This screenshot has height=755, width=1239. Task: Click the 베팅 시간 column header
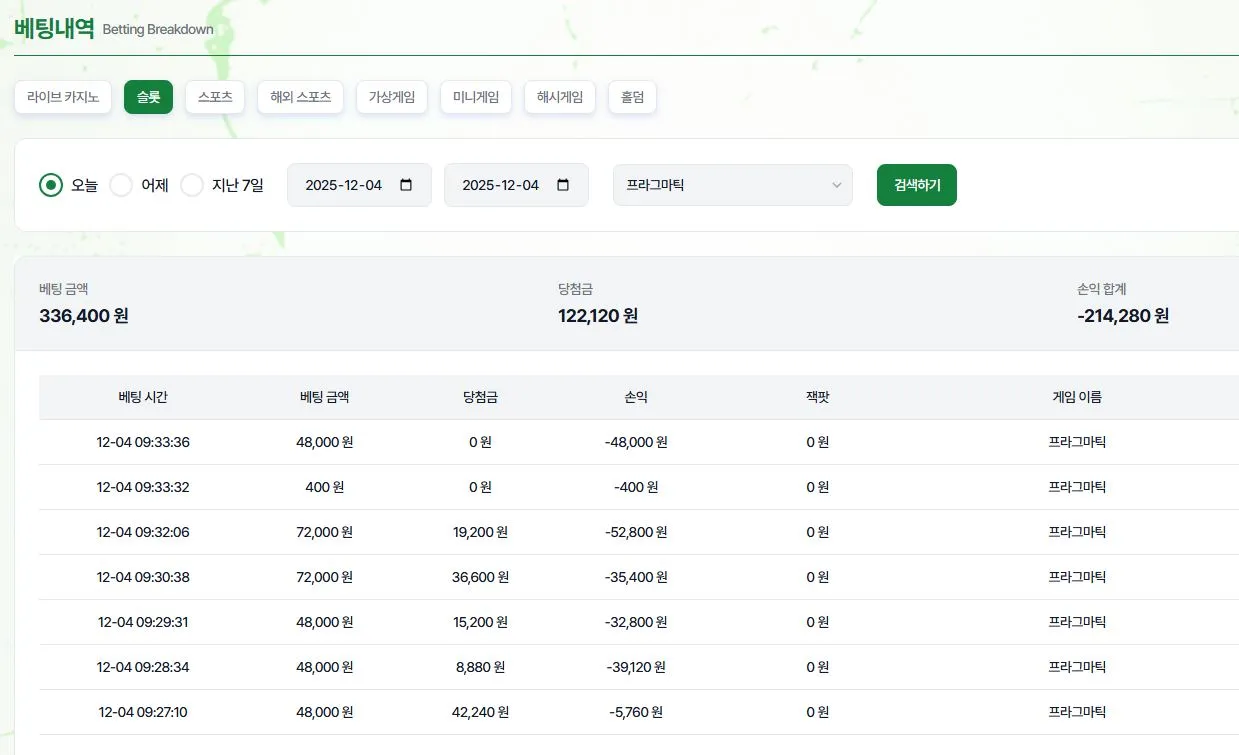coord(143,397)
